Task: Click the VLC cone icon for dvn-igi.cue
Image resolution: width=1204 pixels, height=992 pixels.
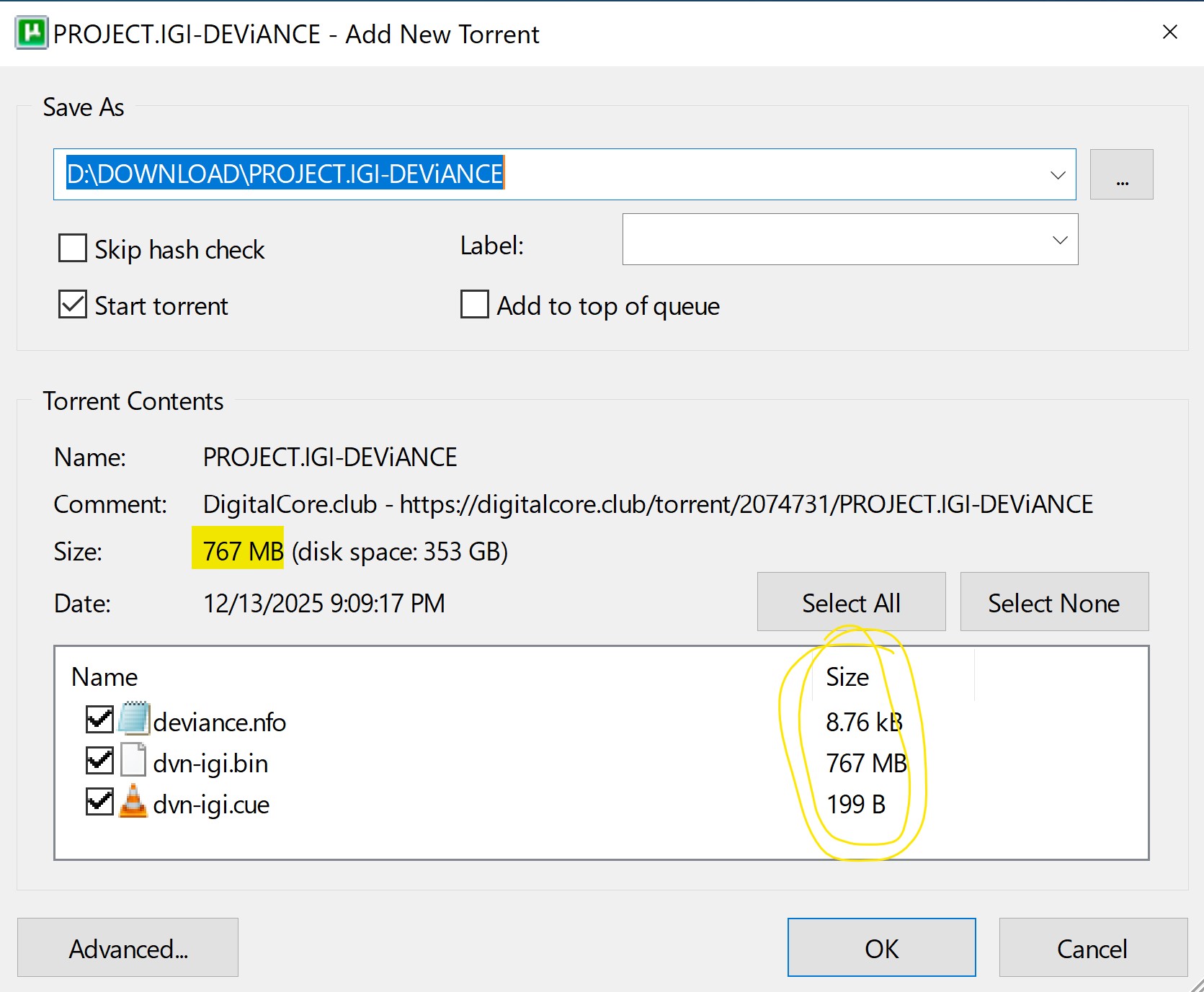Action: click(x=133, y=802)
